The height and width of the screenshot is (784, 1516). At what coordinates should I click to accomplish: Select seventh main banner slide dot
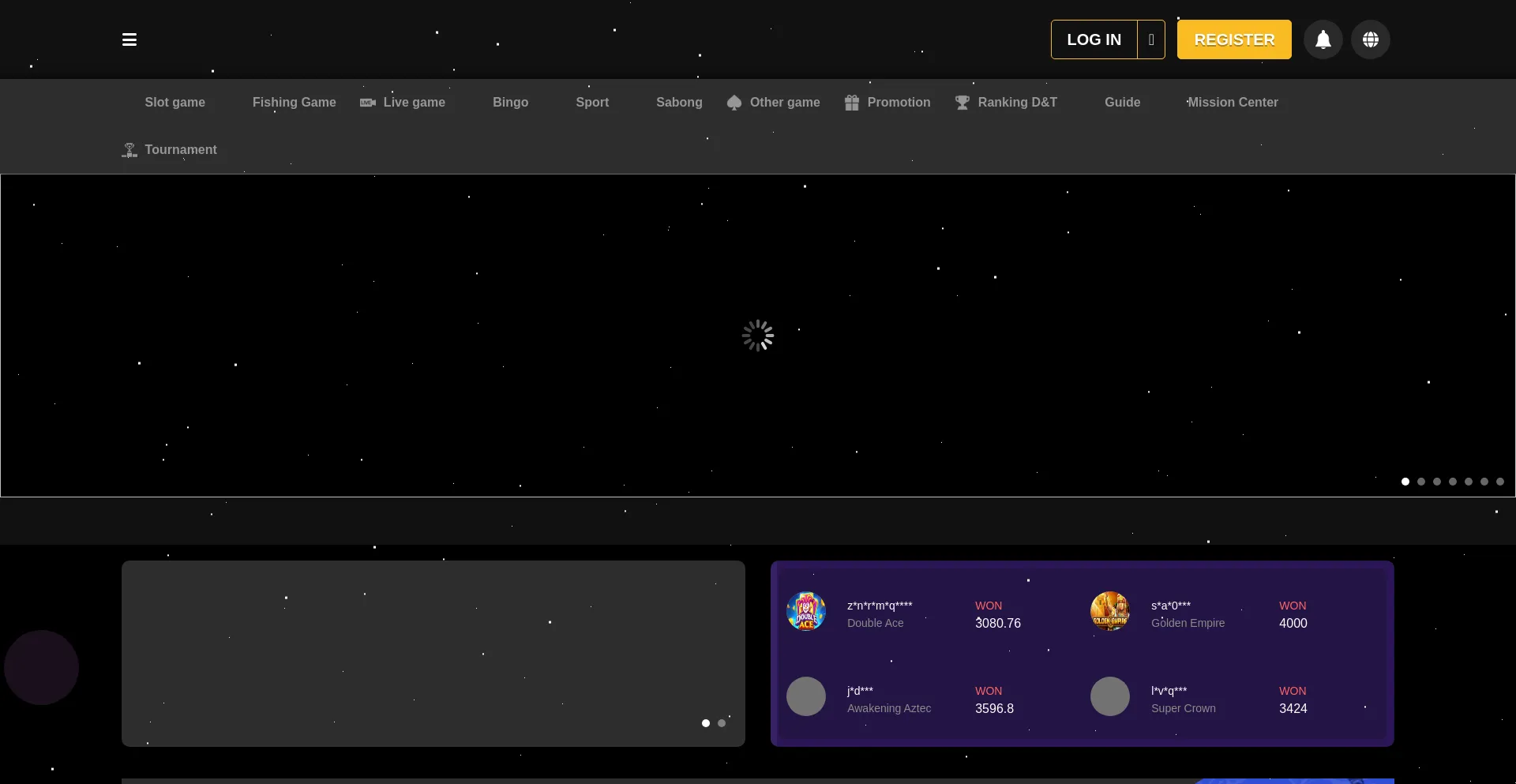tap(1500, 482)
